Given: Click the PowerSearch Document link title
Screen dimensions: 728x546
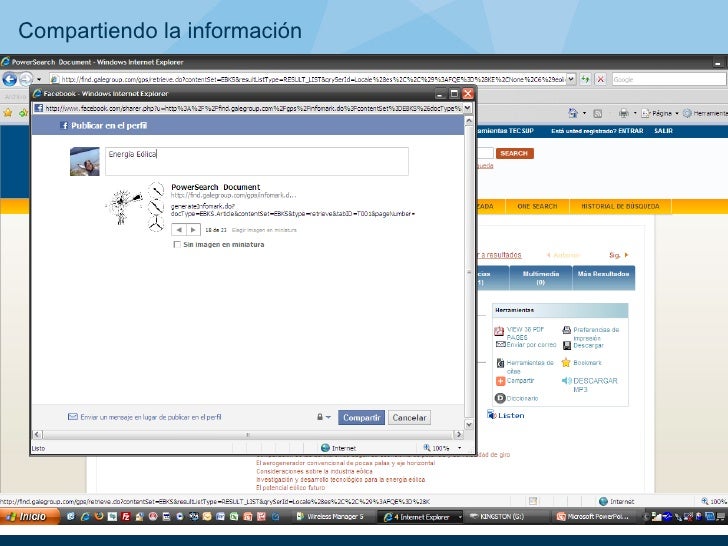Looking at the screenshot, I should 215,187.
